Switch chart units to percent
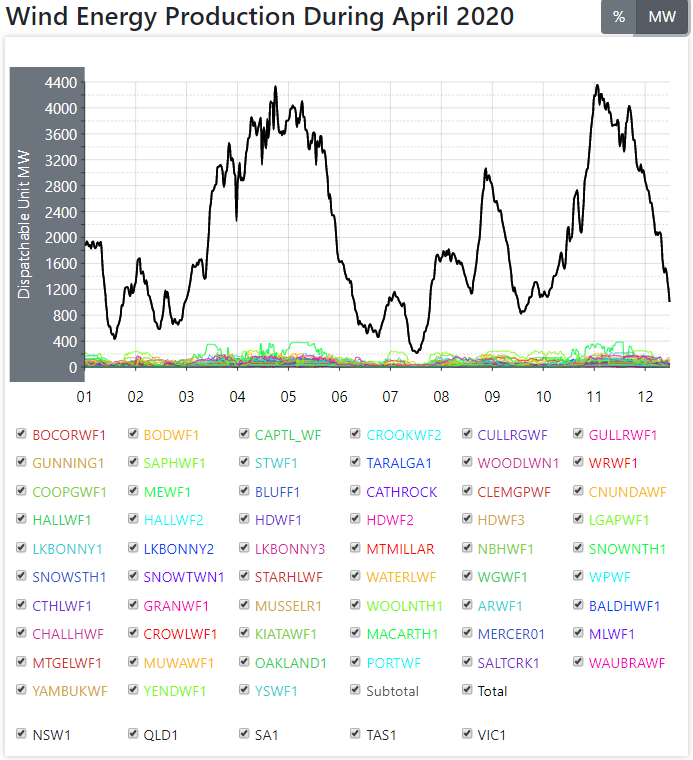This screenshot has height=760, width=693. pyautogui.click(x=619, y=17)
